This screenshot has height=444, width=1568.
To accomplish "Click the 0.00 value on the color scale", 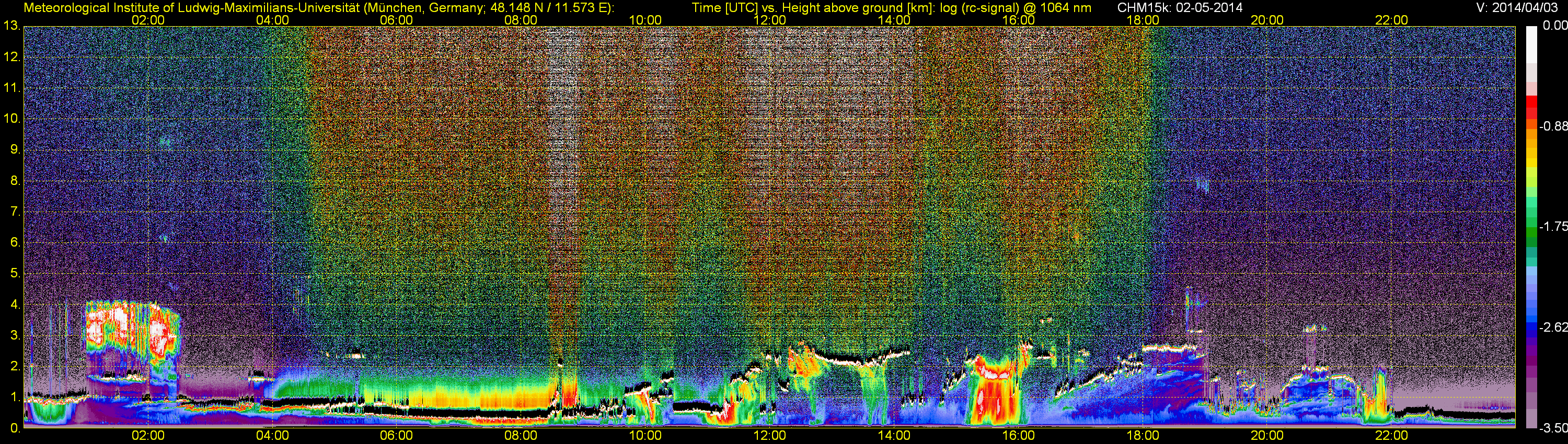I will (x=1554, y=25).
